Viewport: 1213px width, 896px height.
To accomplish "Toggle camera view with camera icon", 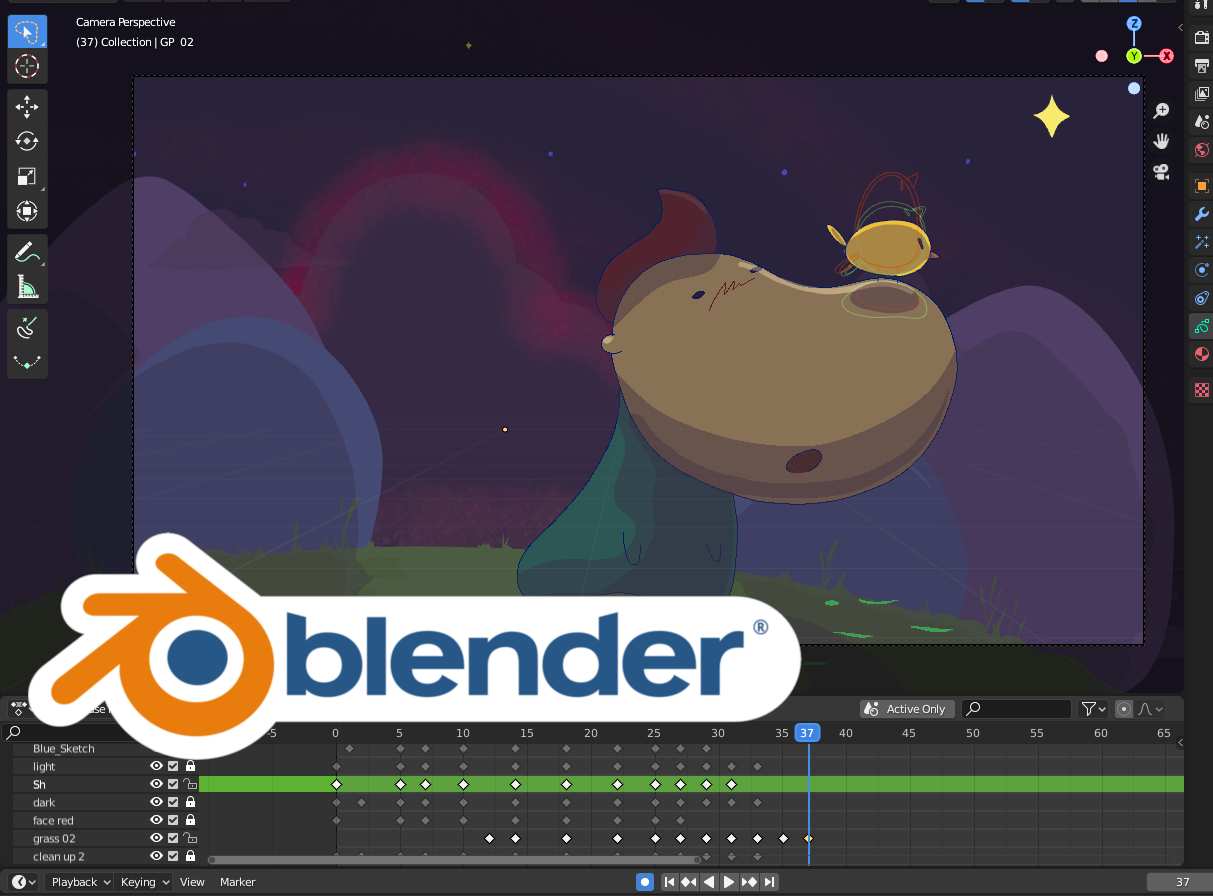I will [x=1162, y=172].
